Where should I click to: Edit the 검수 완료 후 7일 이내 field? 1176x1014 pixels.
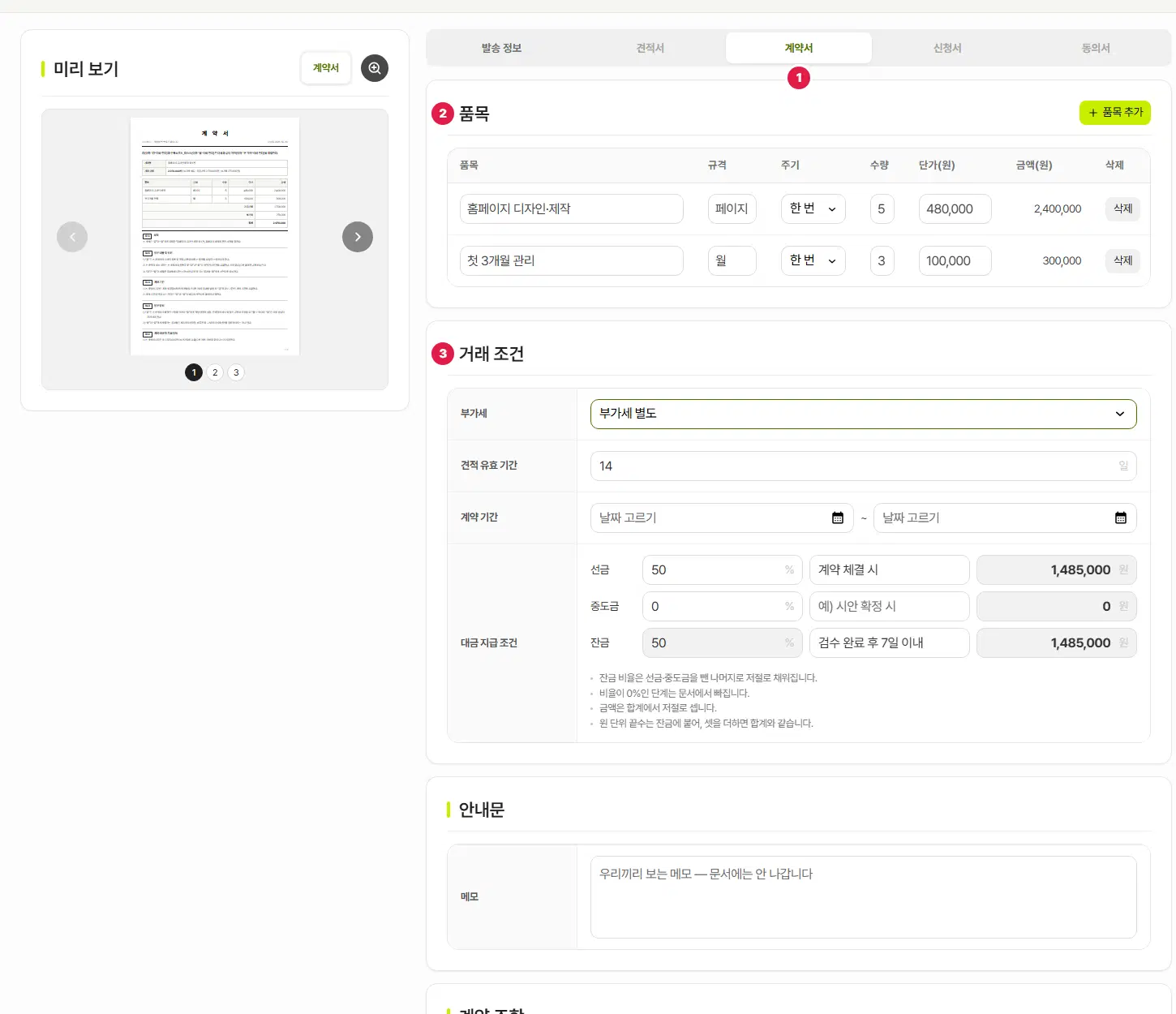pos(889,642)
